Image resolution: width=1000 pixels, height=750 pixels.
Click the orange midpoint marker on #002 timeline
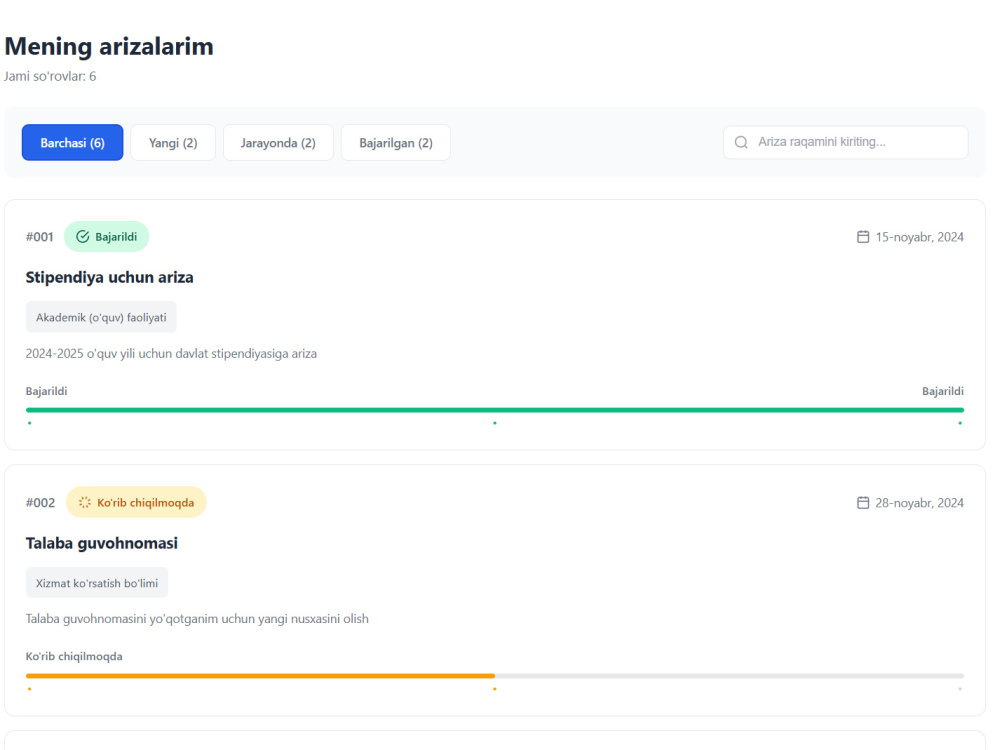[495, 688]
